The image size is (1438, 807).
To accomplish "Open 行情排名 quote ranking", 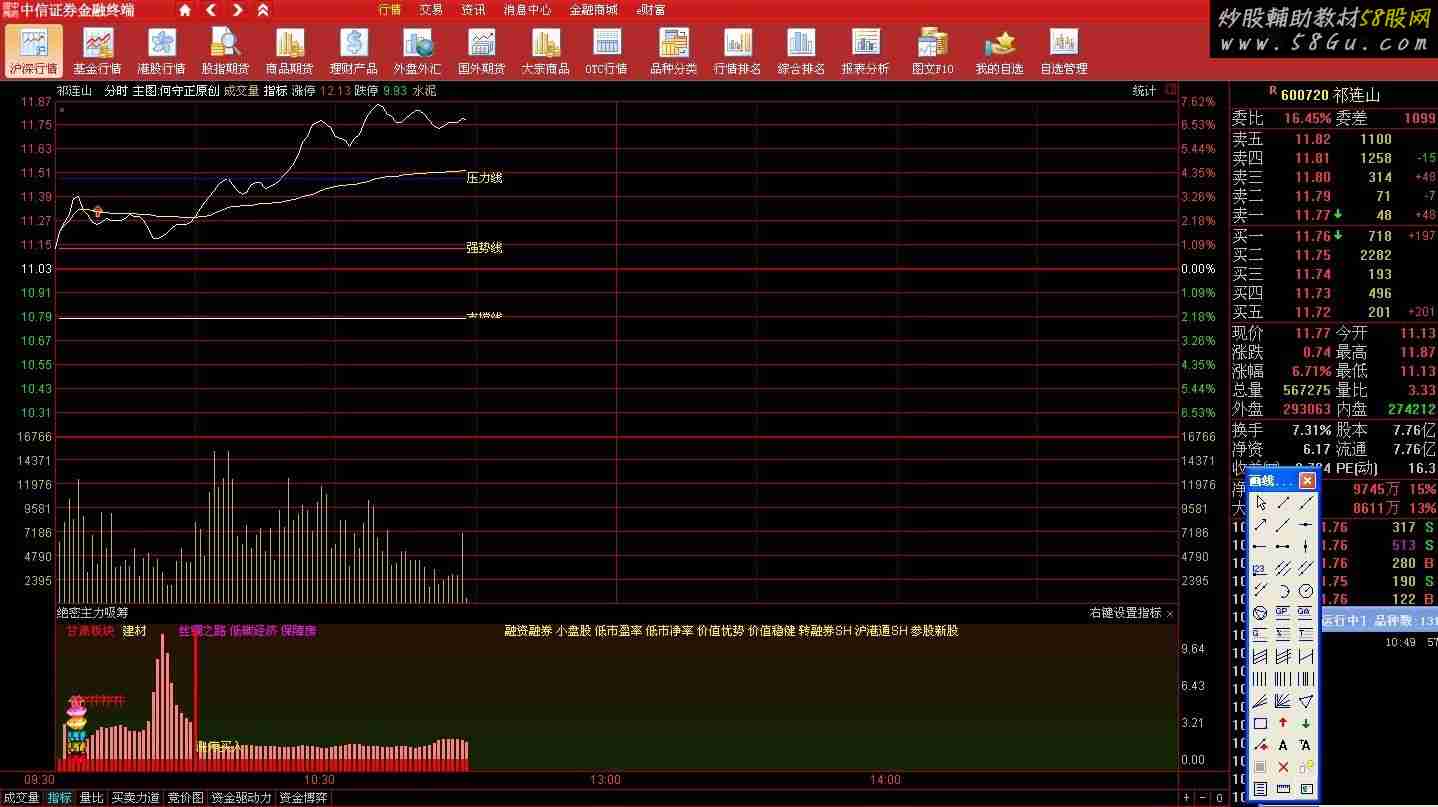I will [x=737, y=50].
